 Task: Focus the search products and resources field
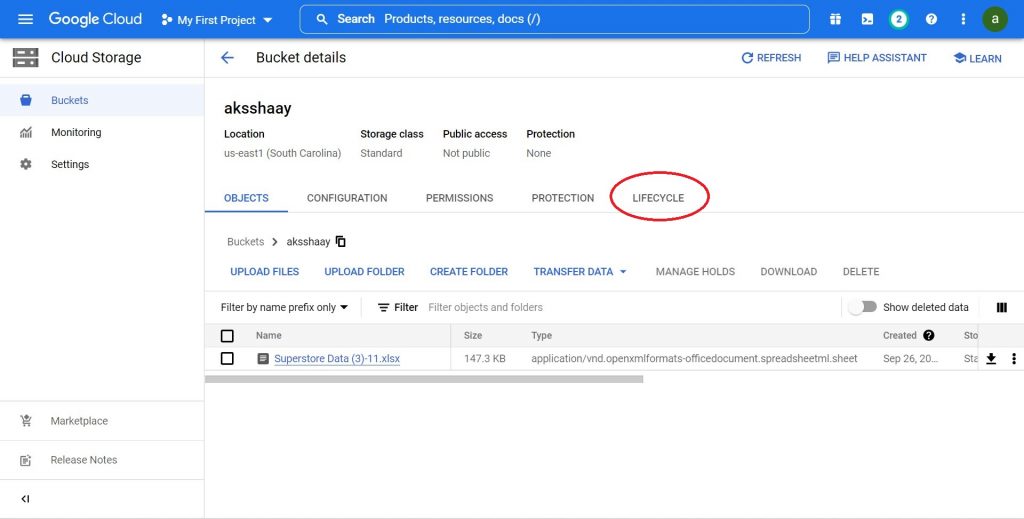[x=554, y=19]
